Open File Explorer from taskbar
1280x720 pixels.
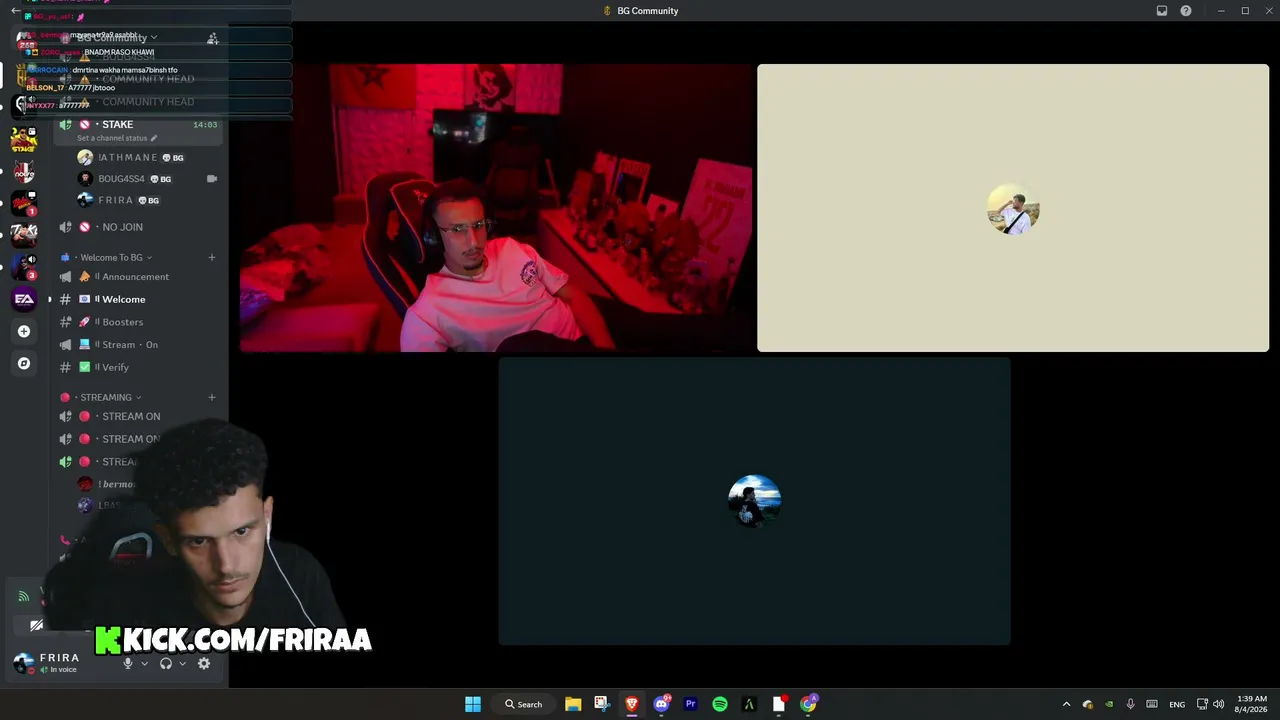click(x=573, y=704)
